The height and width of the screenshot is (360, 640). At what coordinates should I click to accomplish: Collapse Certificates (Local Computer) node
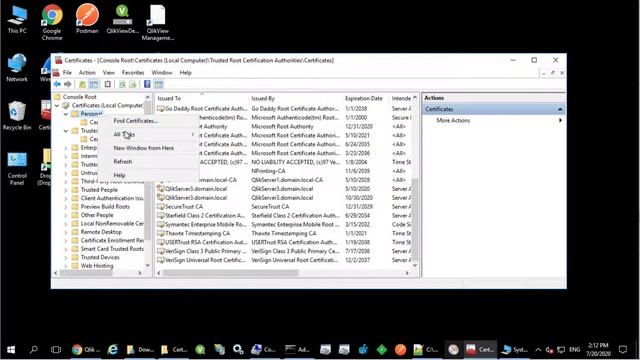coord(57,105)
